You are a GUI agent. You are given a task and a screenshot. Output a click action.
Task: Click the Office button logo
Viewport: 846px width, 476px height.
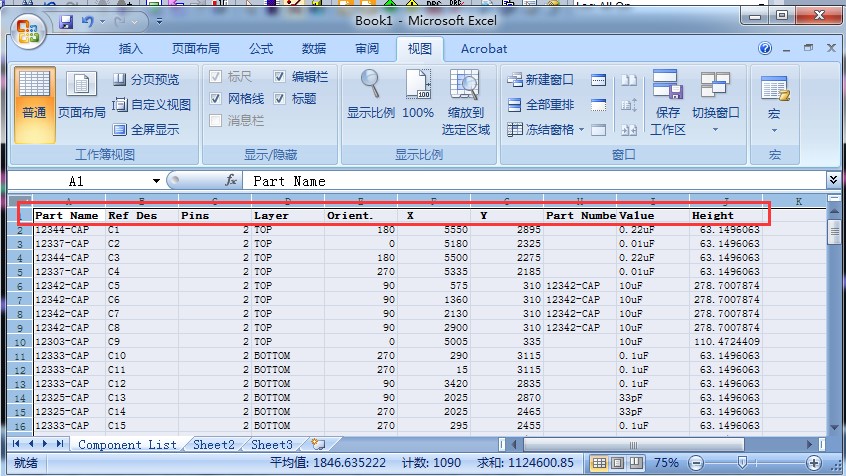pos(28,32)
